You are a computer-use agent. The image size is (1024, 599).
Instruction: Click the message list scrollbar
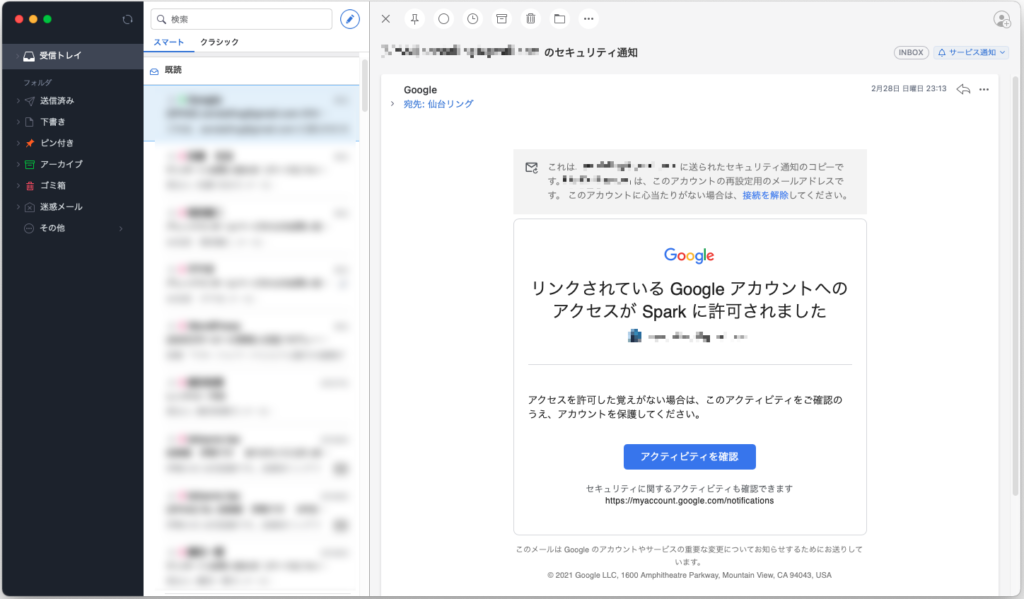coord(364,86)
